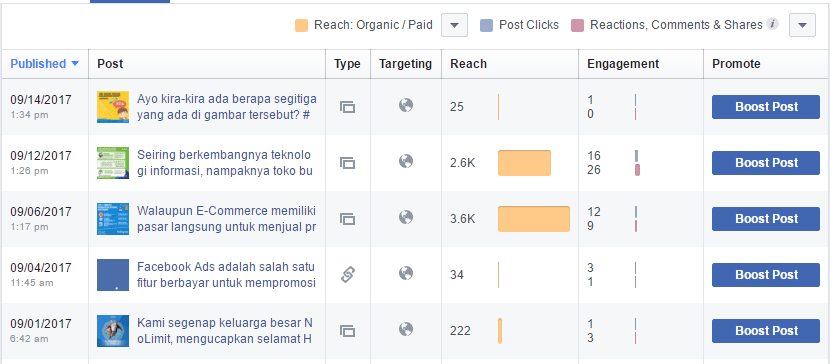Screen dimensions: 830x364
Task: Click the orange Reach legend swatch
Action: click(301, 25)
